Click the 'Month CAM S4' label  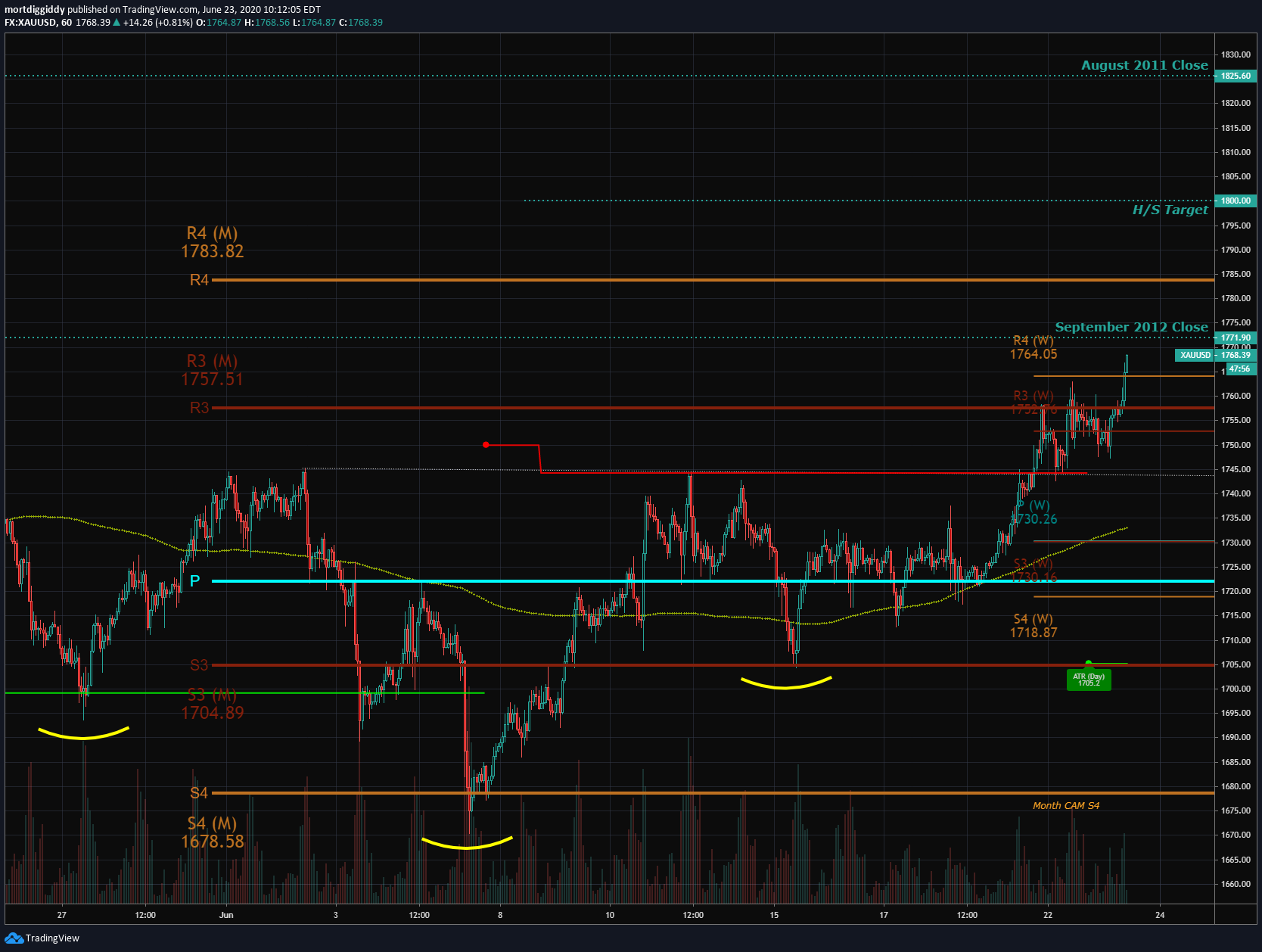click(1066, 805)
